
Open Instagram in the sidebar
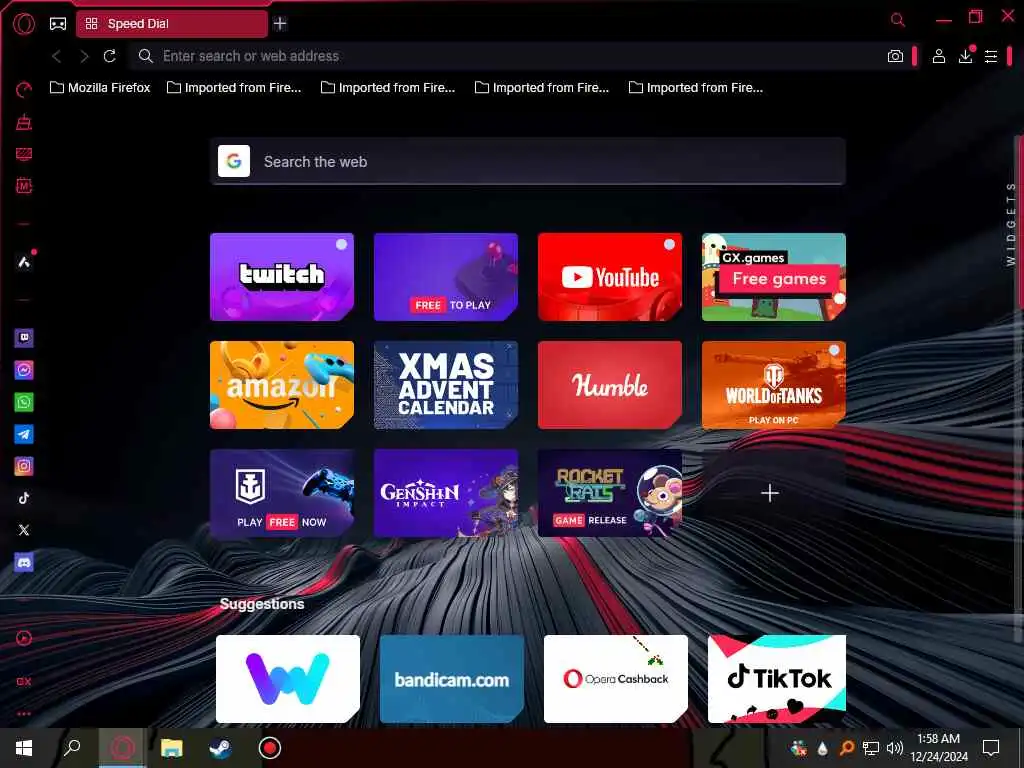pos(24,466)
